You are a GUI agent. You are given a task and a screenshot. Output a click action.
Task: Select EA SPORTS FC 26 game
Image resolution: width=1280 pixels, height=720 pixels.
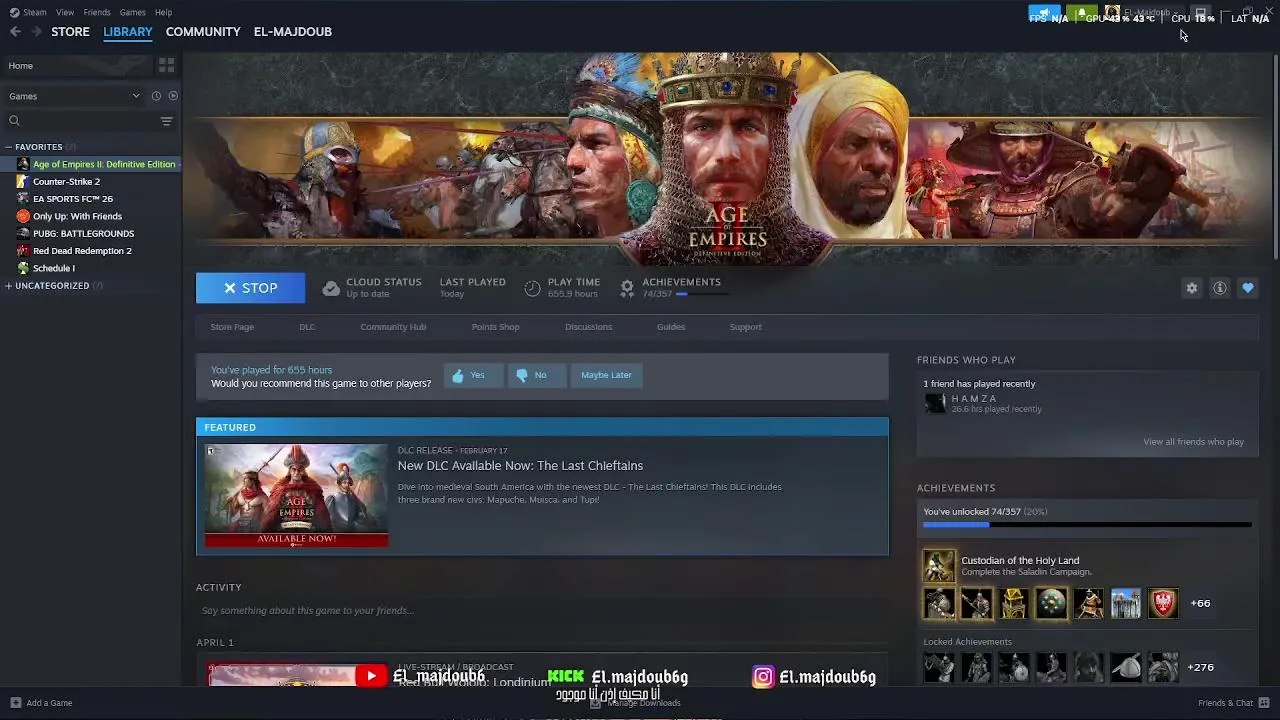tap(72, 199)
